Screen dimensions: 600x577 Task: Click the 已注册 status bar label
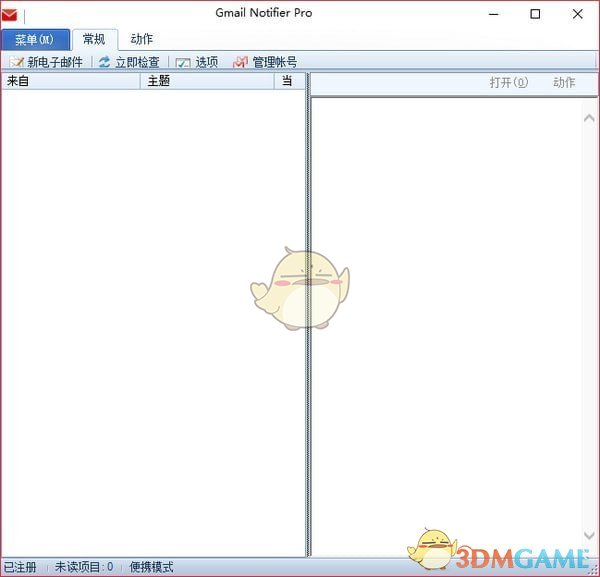[x=20, y=568]
